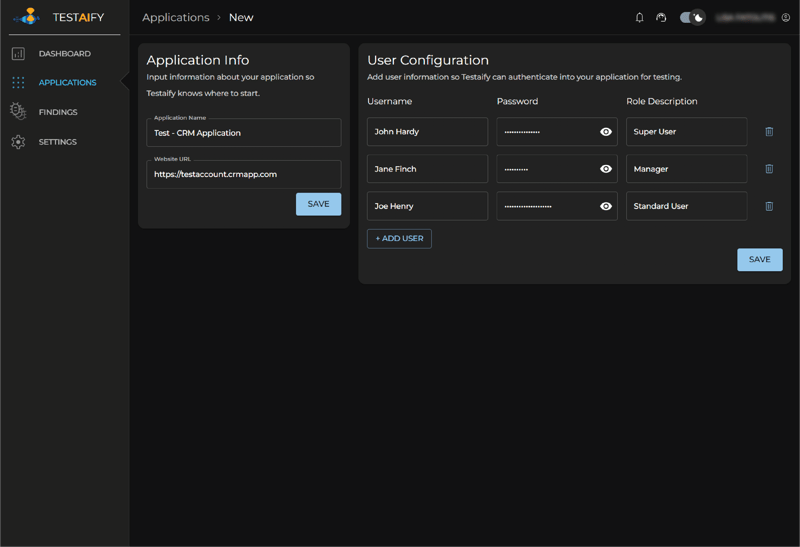Click the Applications breadcrumb link
The width and height of the screenshot is (800, 547).
click(176, 17)
